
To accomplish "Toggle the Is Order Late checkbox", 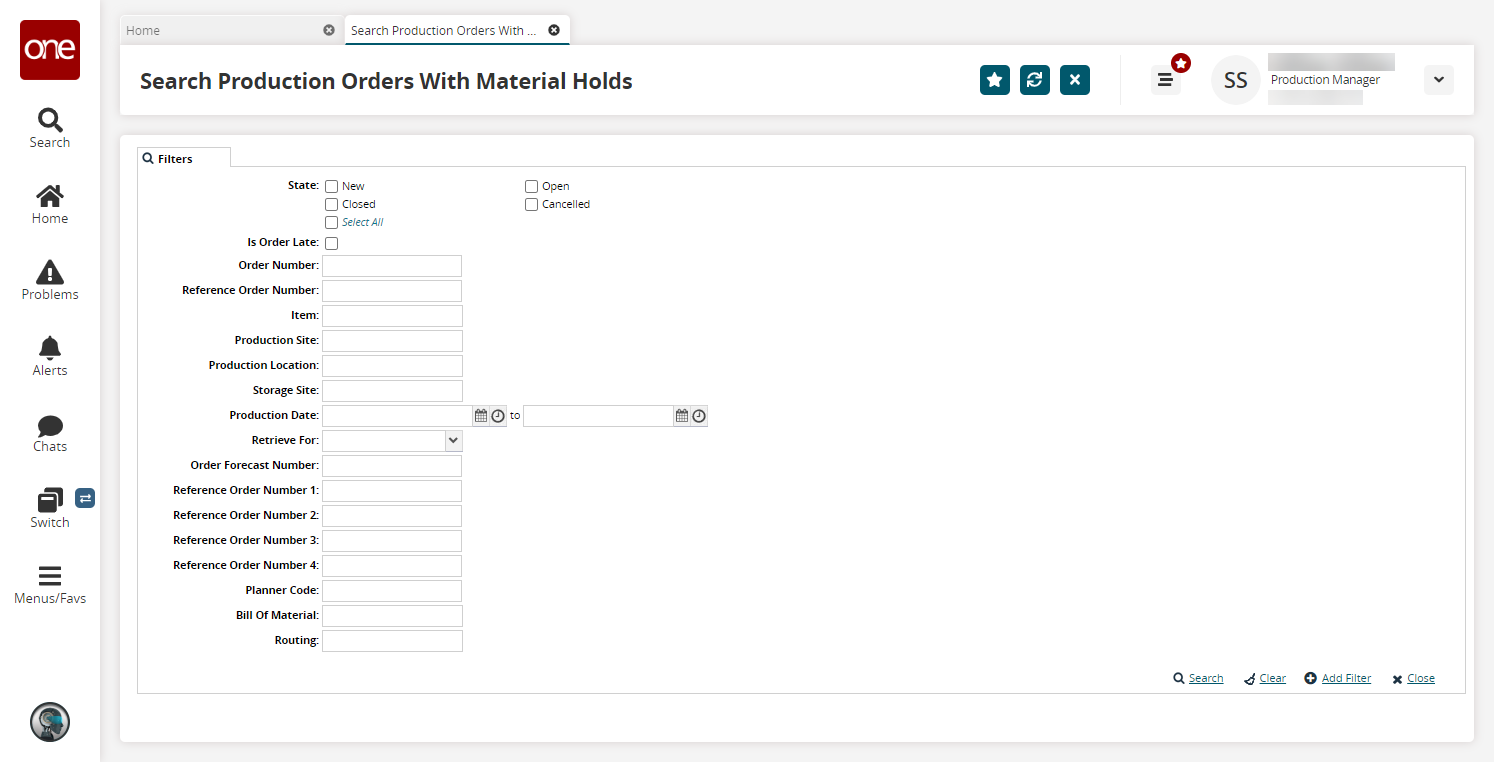I will click(x=332, y=243).
